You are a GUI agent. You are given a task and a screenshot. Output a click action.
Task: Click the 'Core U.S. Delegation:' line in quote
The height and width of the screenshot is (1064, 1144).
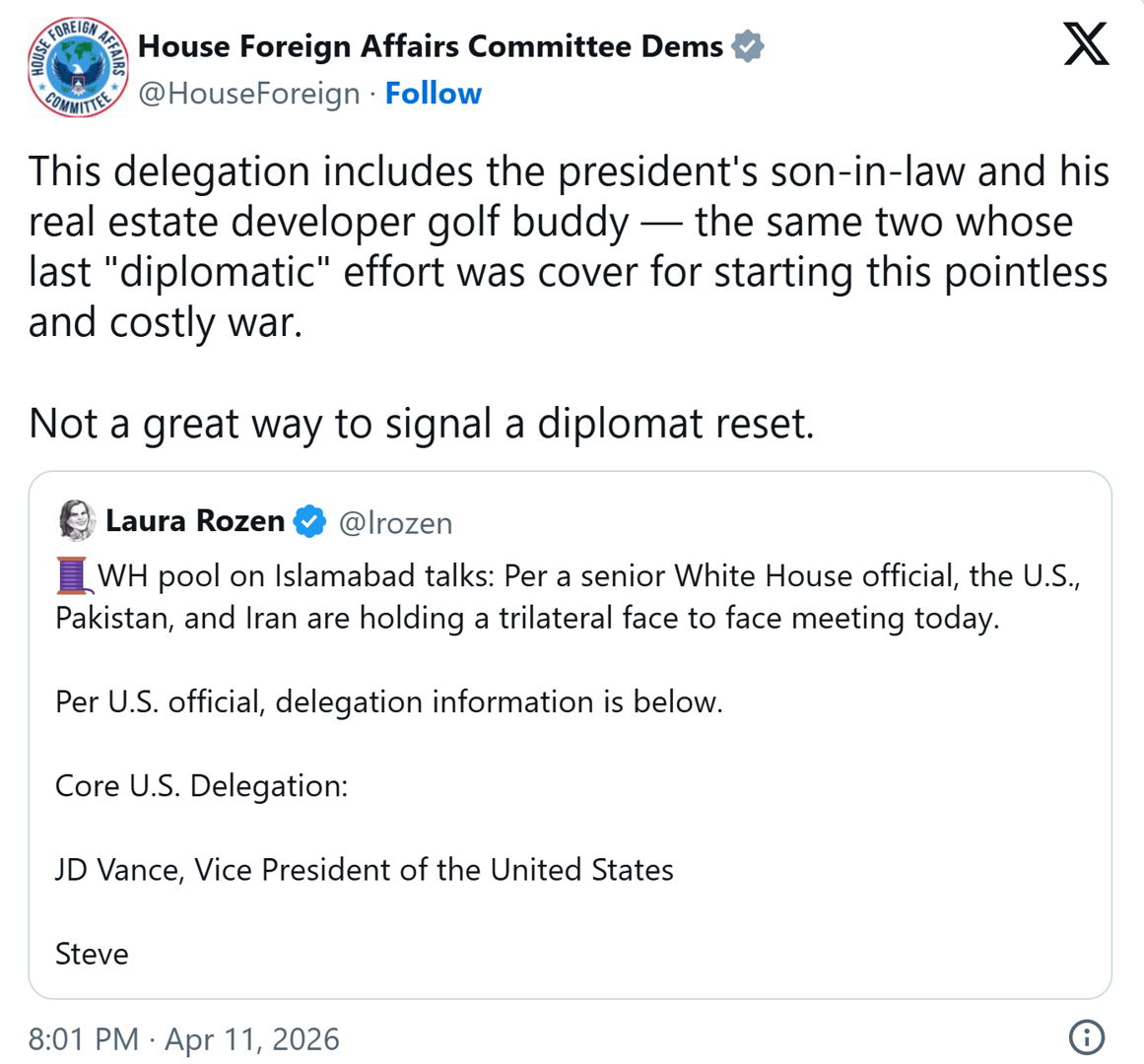(x=201, y=786)
